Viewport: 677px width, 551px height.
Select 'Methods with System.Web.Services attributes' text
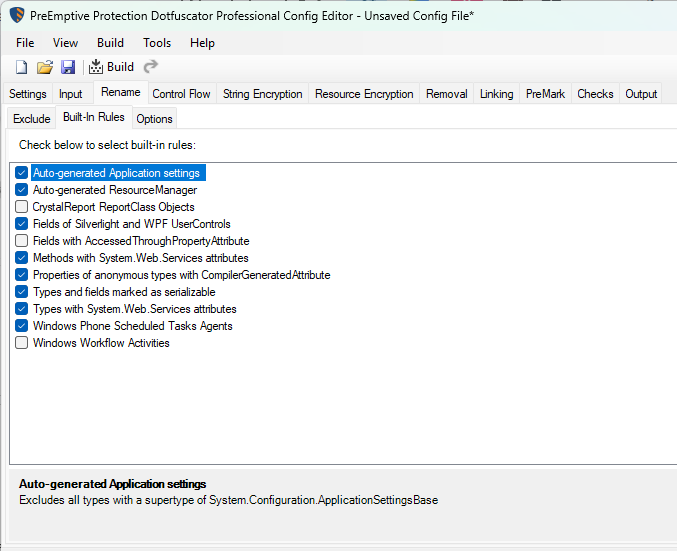point(141,258)
